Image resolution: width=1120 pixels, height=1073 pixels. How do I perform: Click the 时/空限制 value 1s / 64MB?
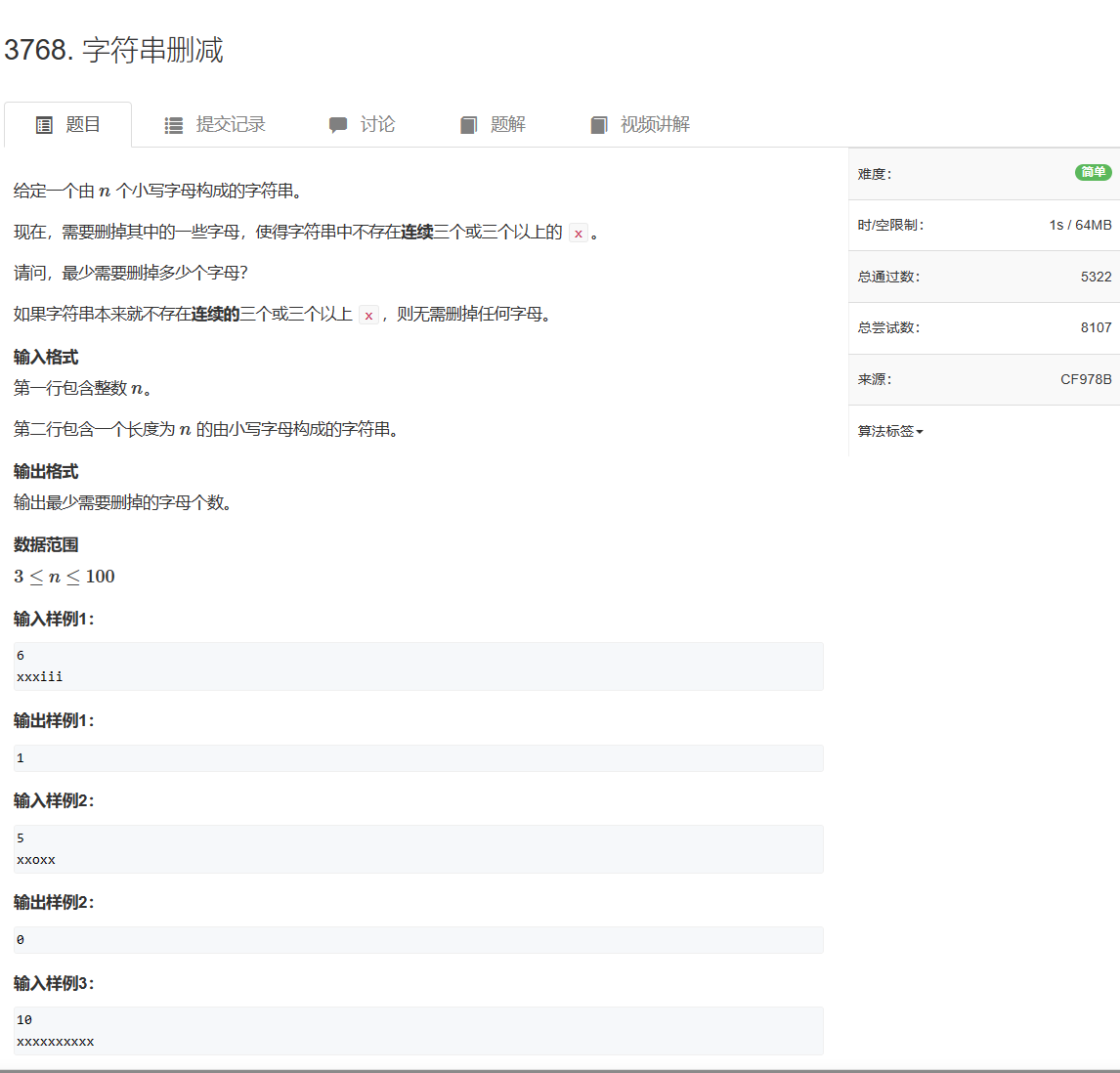click(1080, 225)
